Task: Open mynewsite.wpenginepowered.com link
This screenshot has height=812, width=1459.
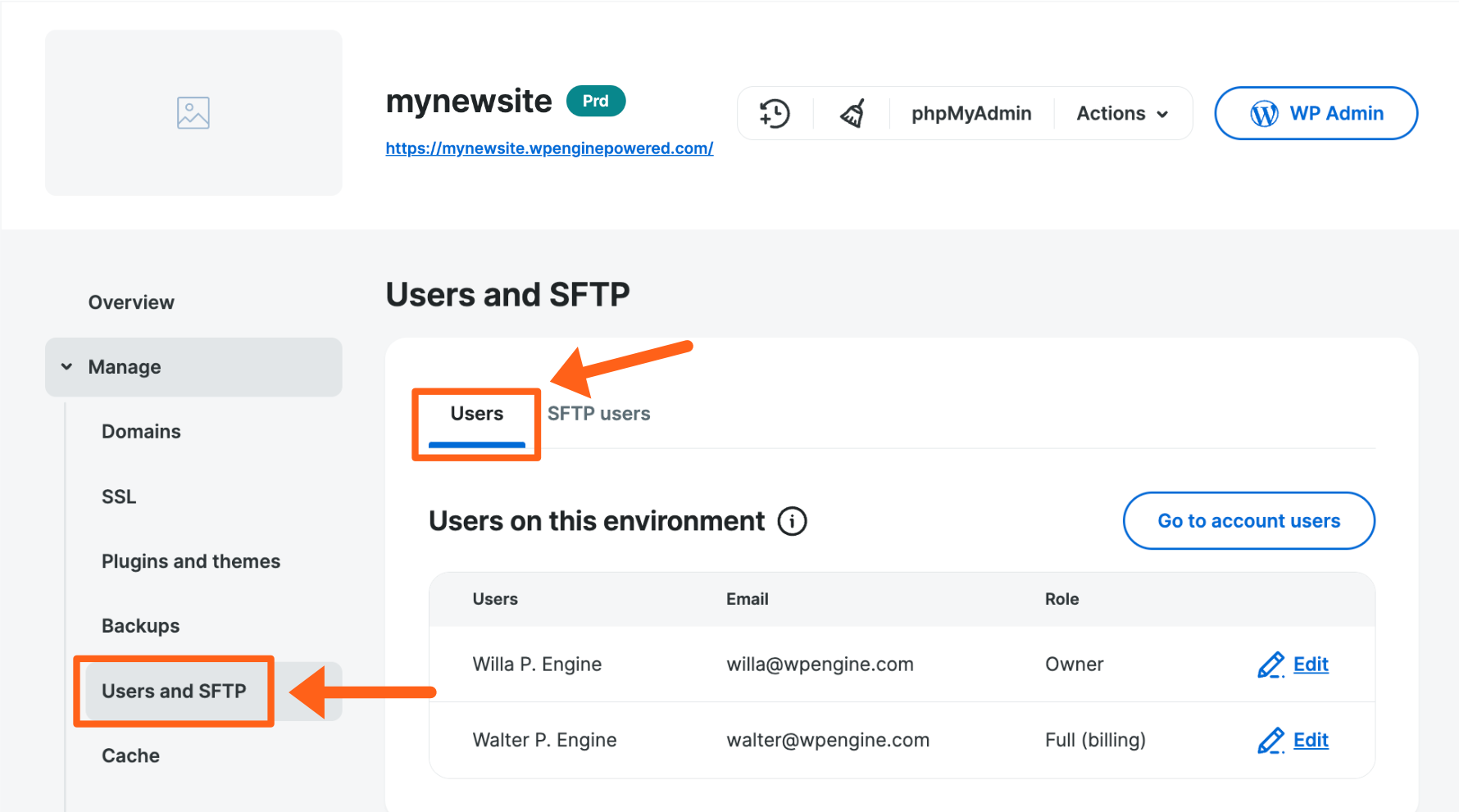Action: coord(549,147)
